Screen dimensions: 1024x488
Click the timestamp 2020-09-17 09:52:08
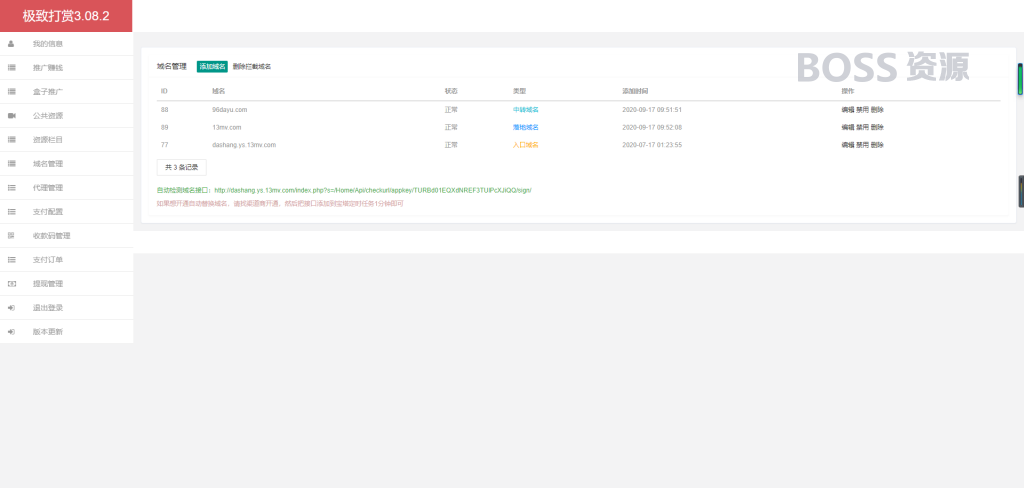pyautogui.click(x=652, y=127)
